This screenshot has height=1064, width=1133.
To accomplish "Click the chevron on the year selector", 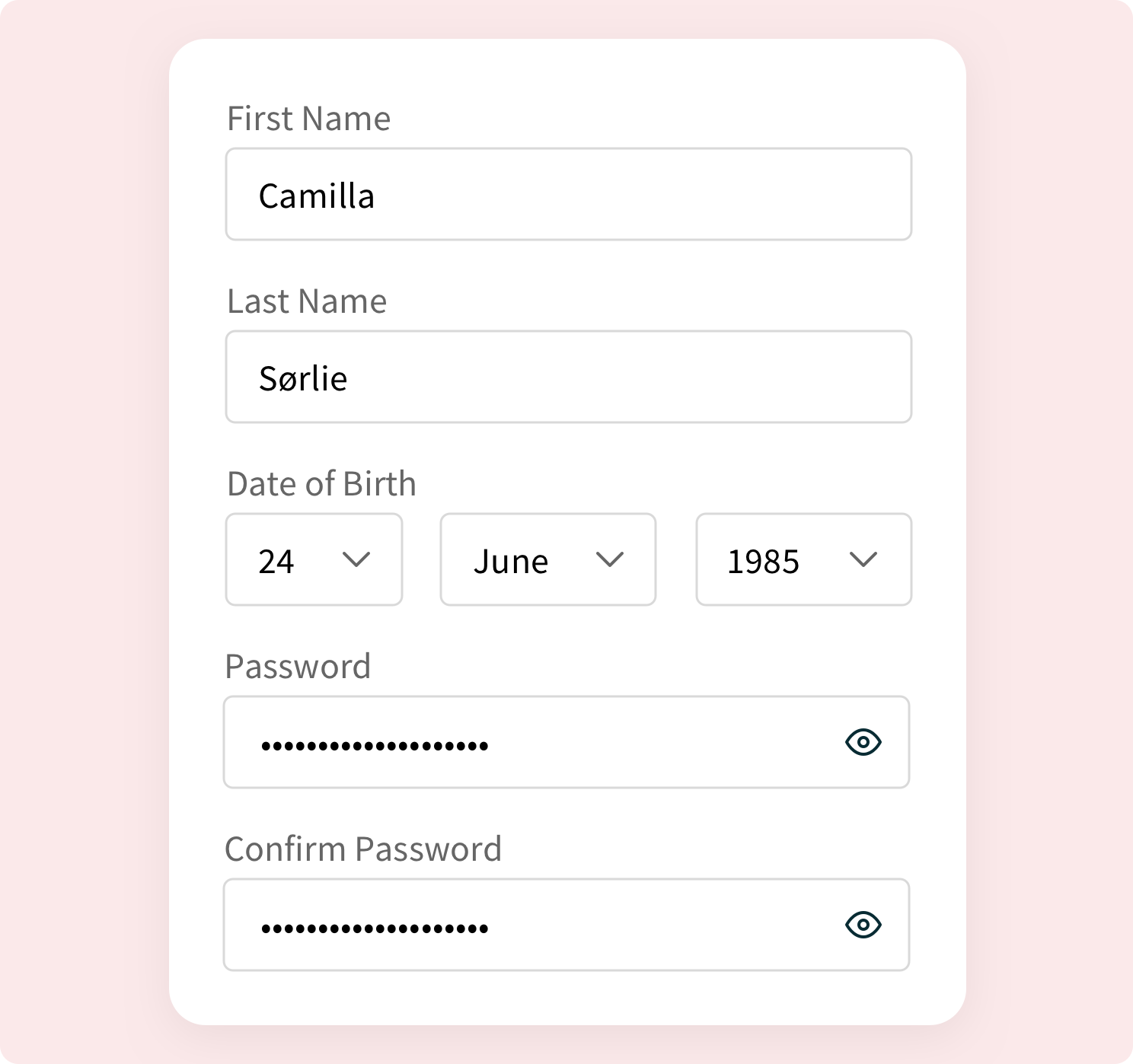I will click(x=863, y=560).
